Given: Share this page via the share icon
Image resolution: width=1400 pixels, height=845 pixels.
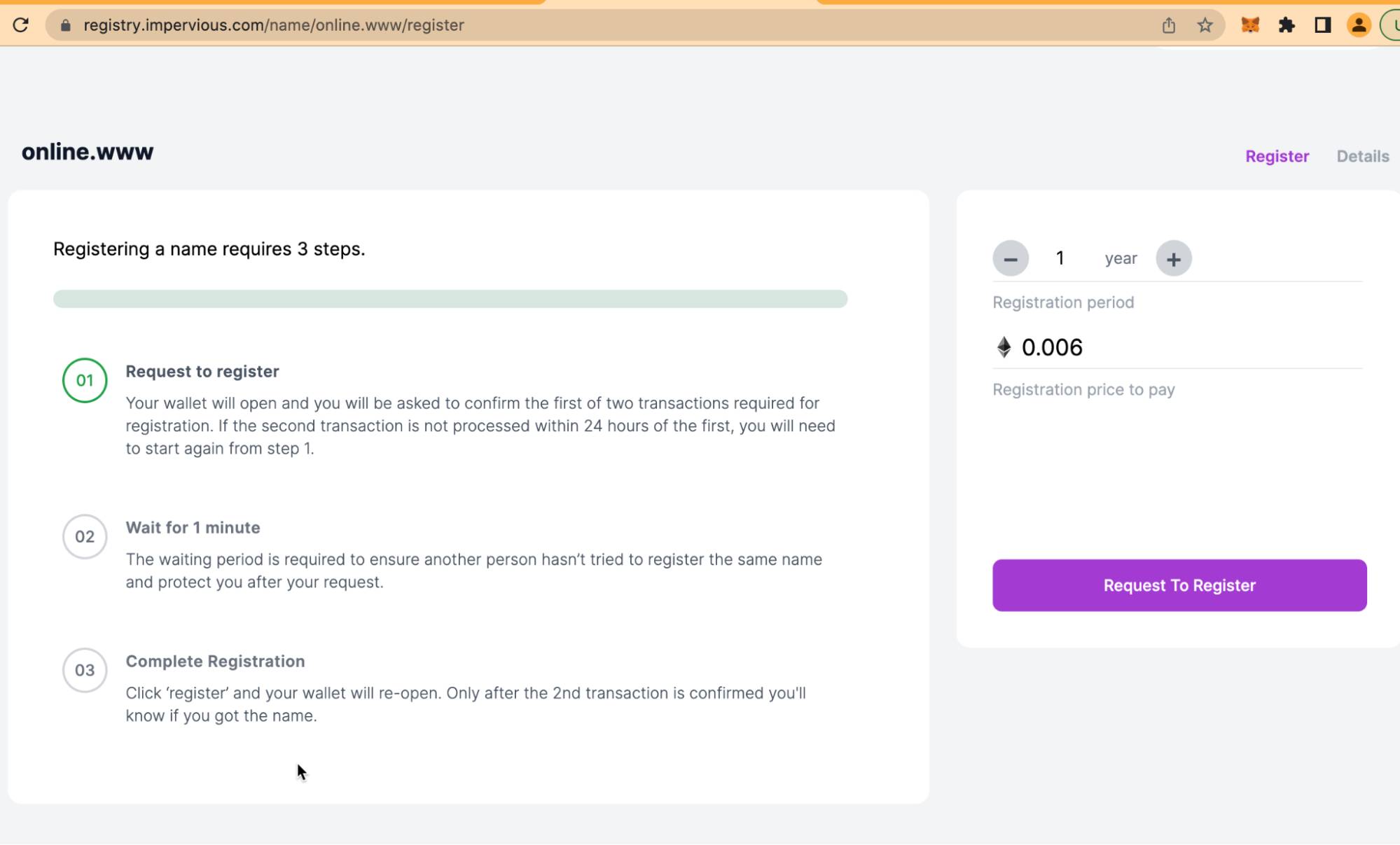Looking at the screenshot, I should coord(1168,25).
